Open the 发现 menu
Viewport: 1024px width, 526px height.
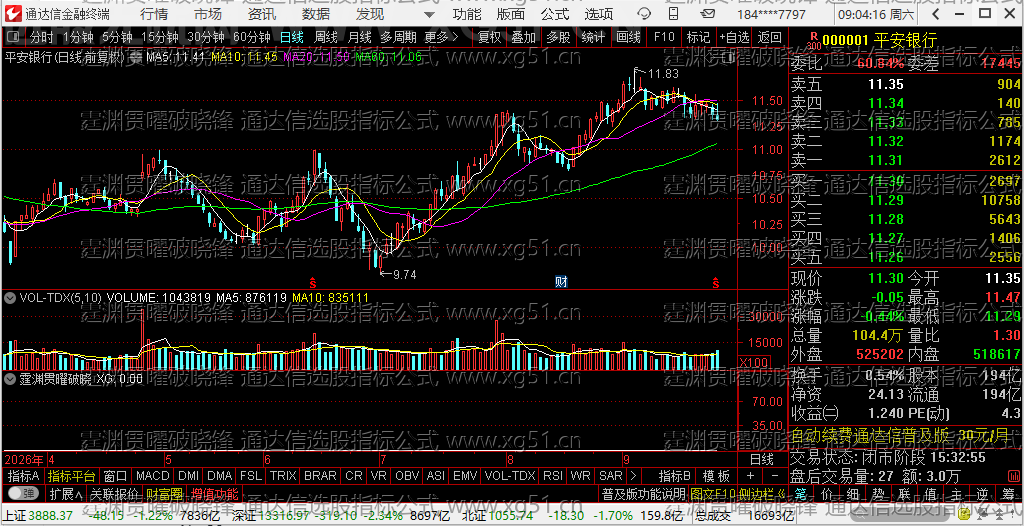point(370,14)
